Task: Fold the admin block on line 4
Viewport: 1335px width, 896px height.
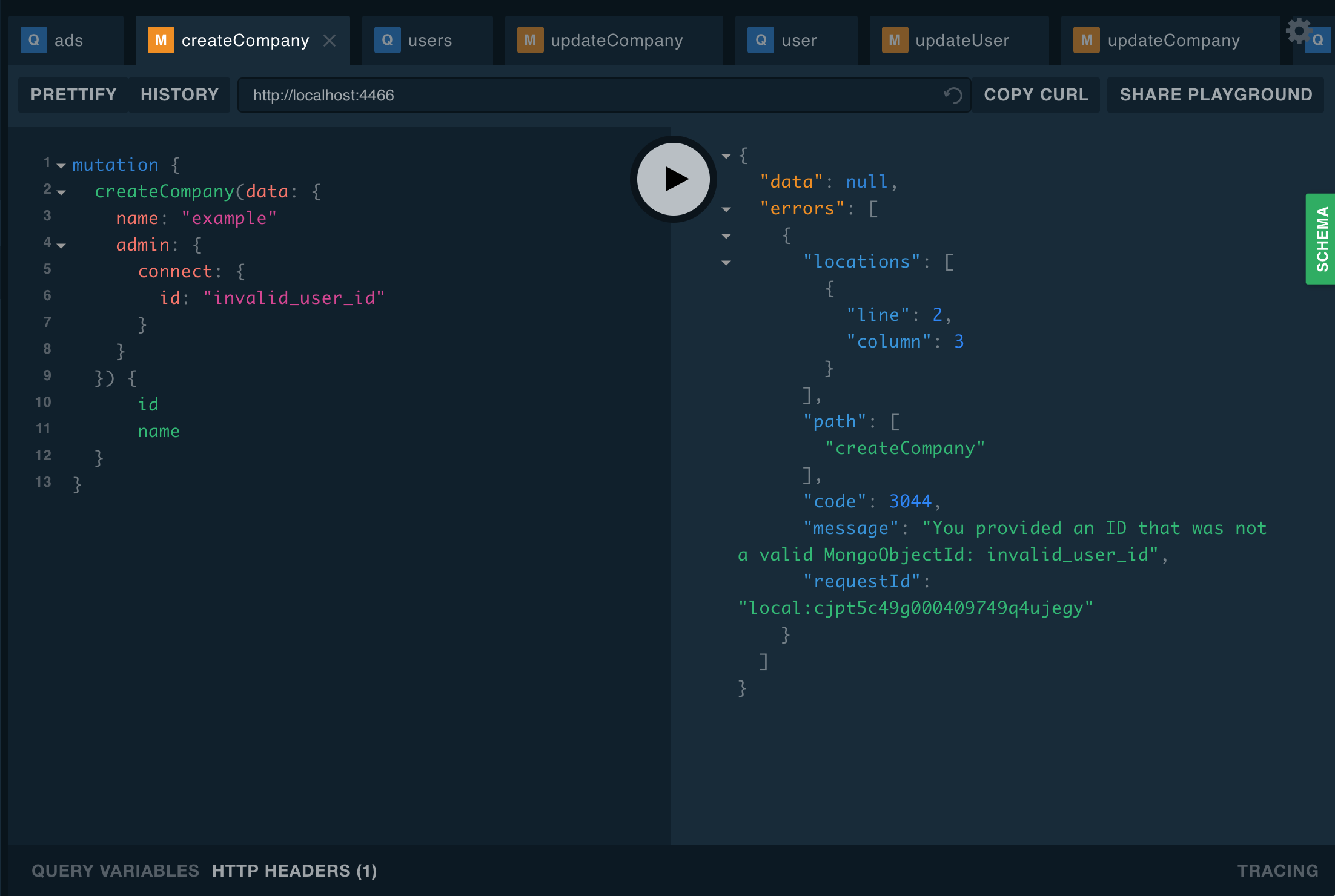Action: coord(61,245)
